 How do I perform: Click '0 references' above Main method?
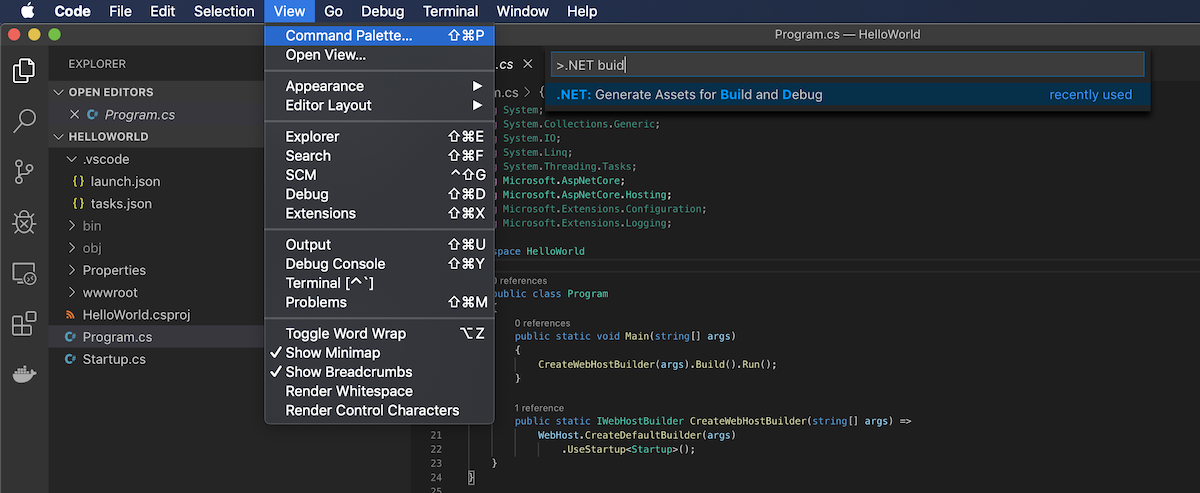(x=541, y=324)
